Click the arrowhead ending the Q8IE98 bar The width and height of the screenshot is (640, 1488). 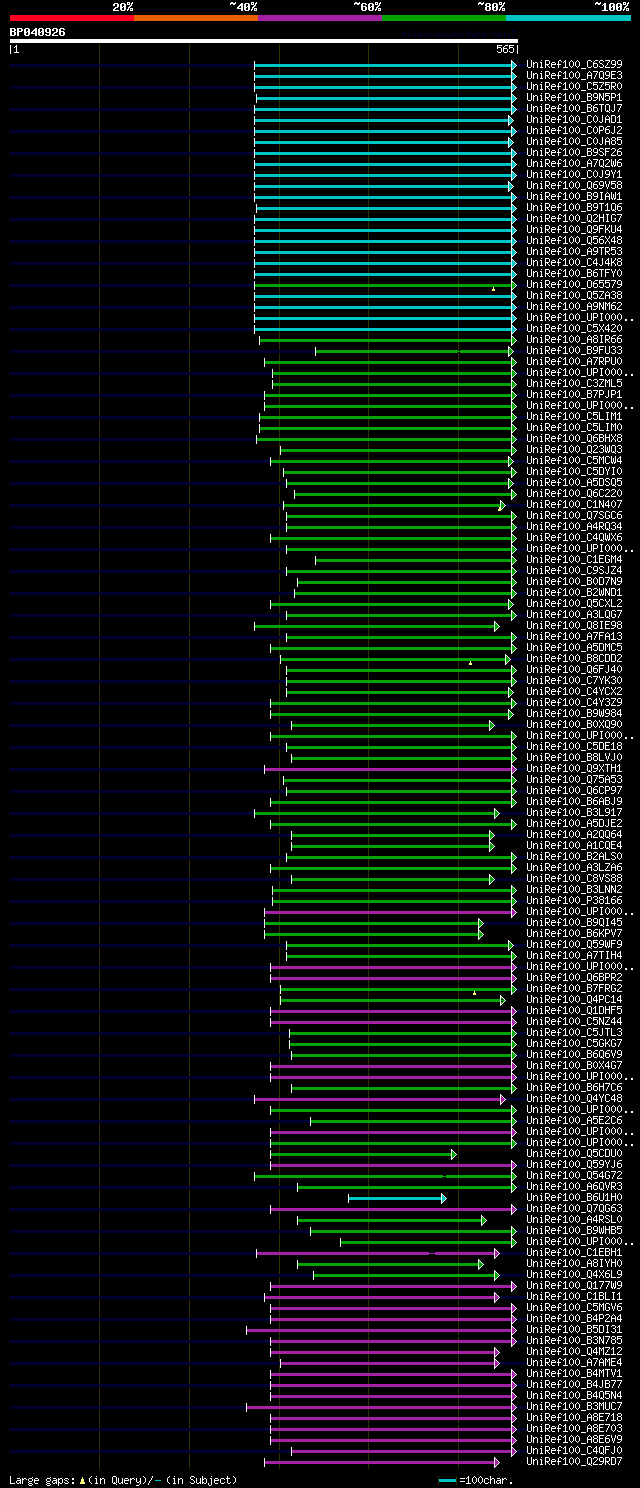coord(496,625)
